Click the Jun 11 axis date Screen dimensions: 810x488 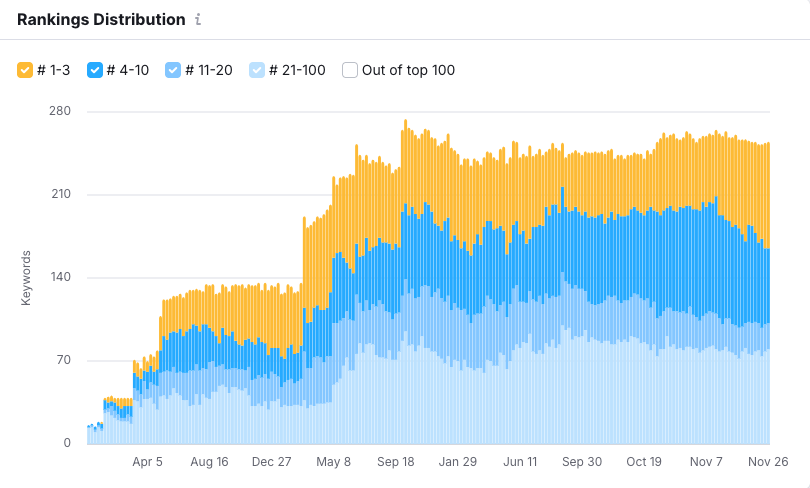[520, 462]
